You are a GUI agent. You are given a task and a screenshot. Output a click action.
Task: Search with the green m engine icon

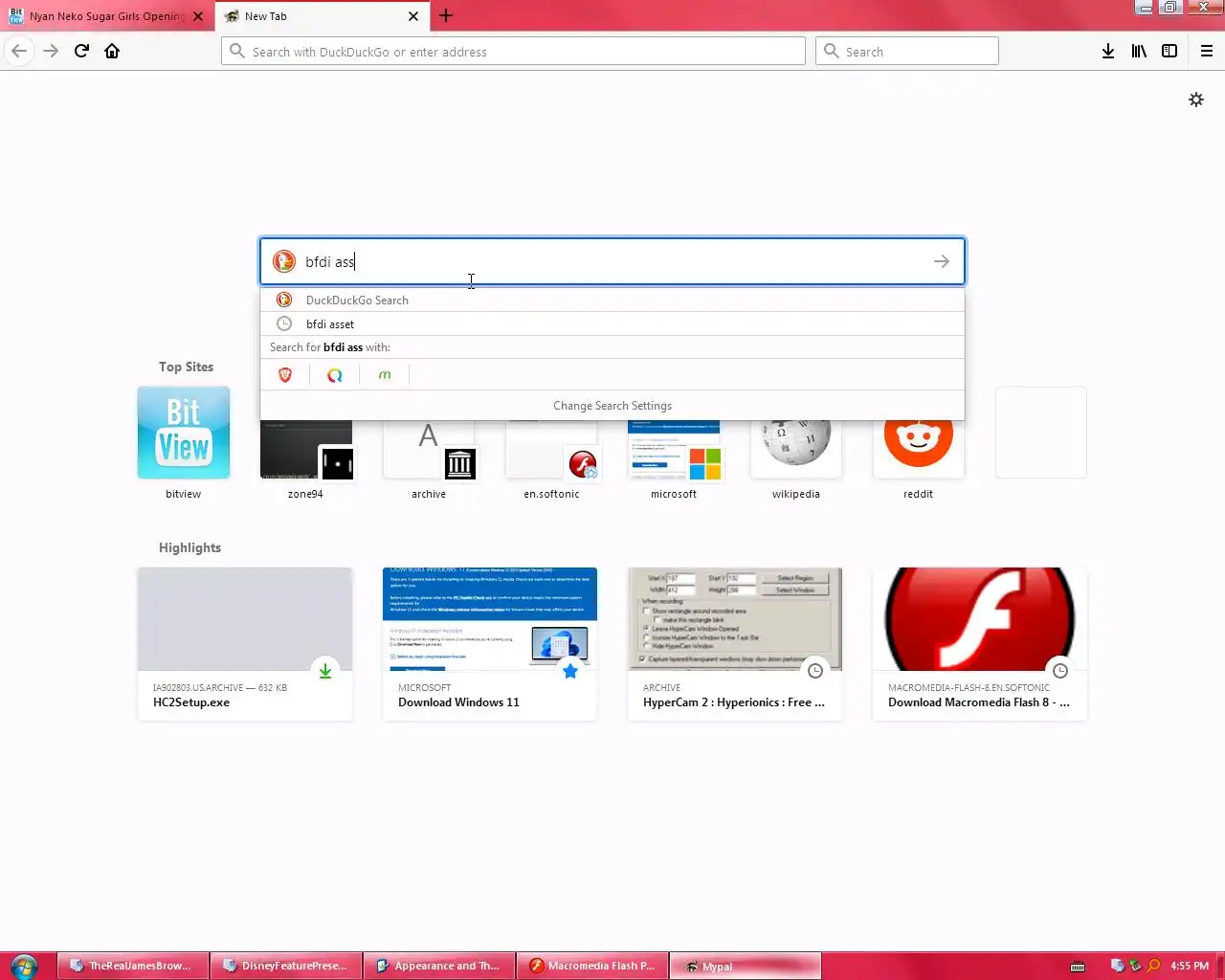tap(384, 375)
